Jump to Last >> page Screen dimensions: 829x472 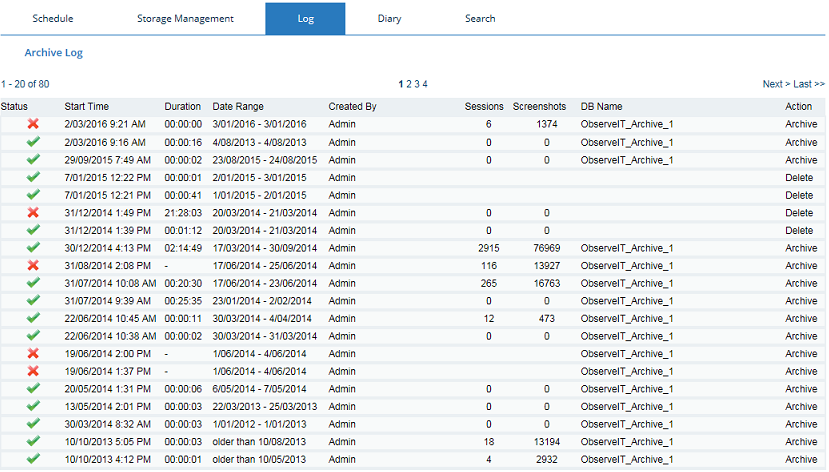pyautogui.click(x=809, y=85)
